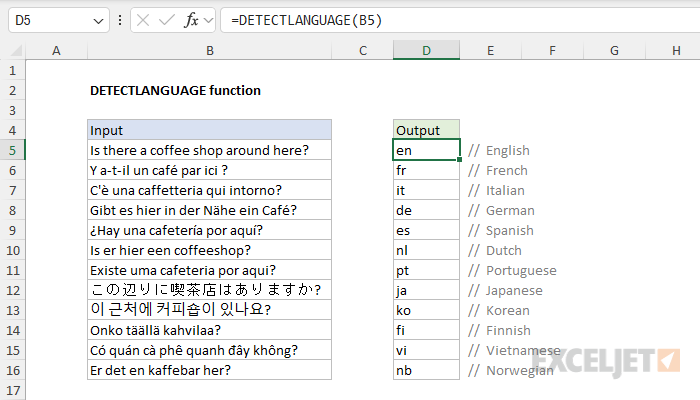
Task: Select column E header
Action: [x=490, y=50]
